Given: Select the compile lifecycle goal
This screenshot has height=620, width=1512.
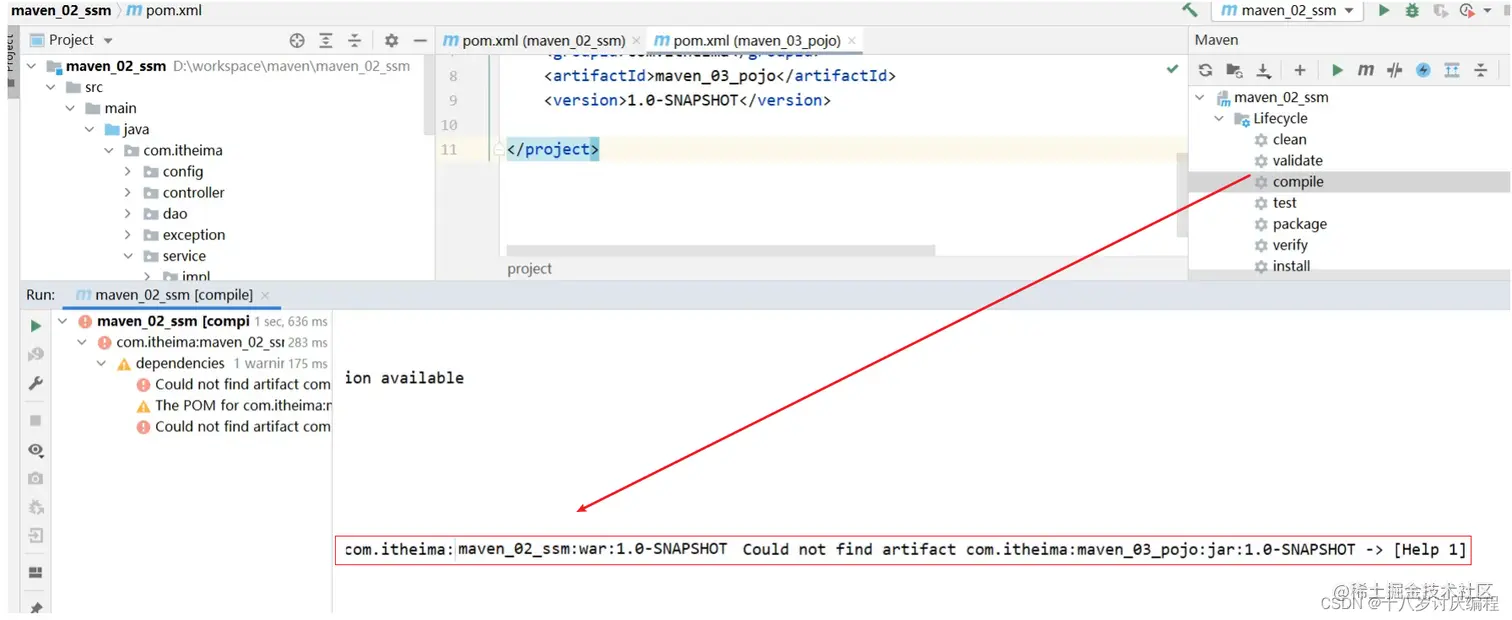Looking at the screenshot, I should click(1298, 182).
